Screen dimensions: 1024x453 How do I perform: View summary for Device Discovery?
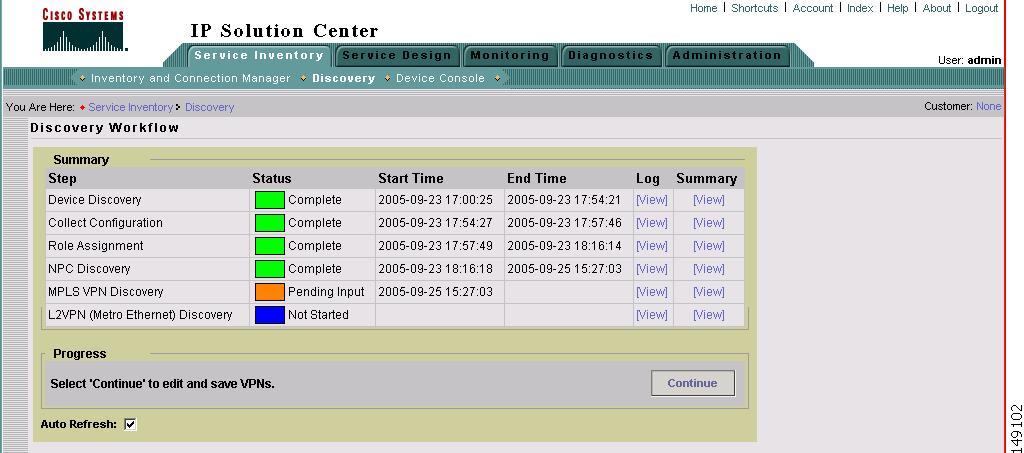tap(709, 200)
